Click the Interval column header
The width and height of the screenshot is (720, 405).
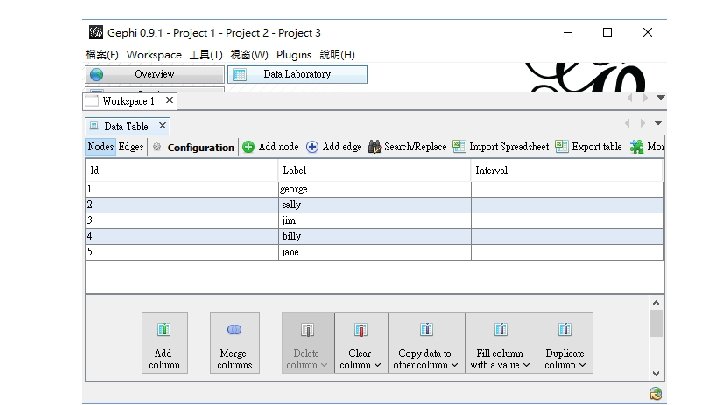point(567,170)
